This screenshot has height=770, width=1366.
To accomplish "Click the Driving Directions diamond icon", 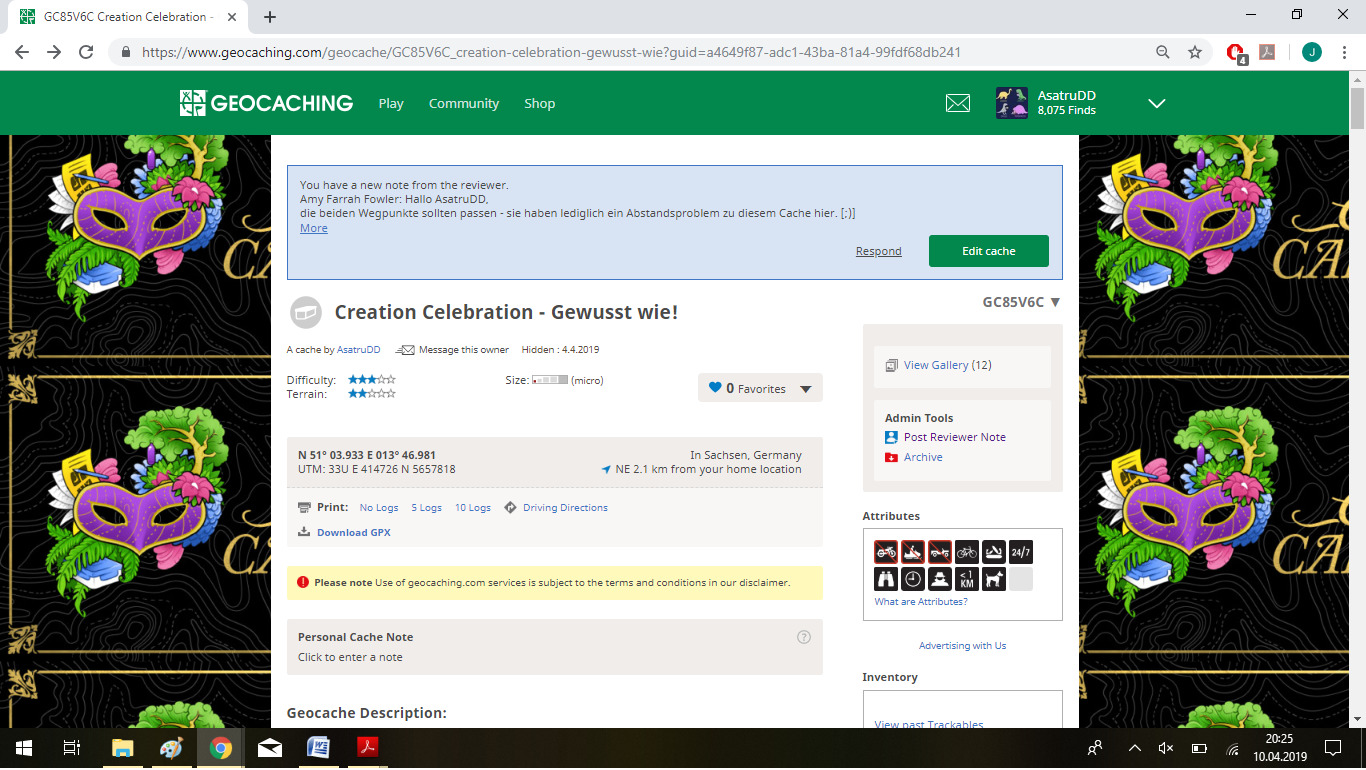I will pyautogui.click(x=511, y=508).
